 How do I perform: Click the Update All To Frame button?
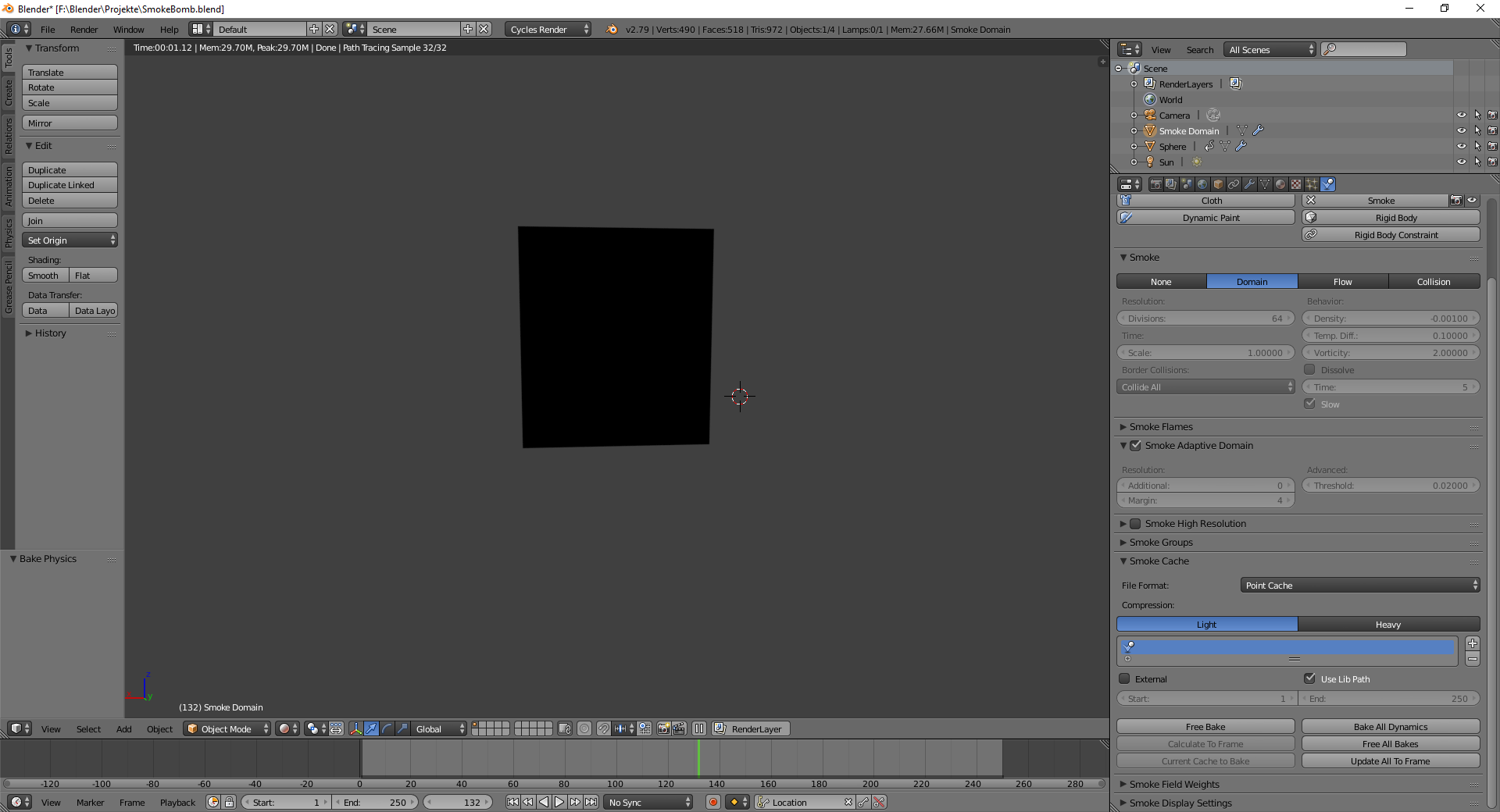pos(1391,760)
